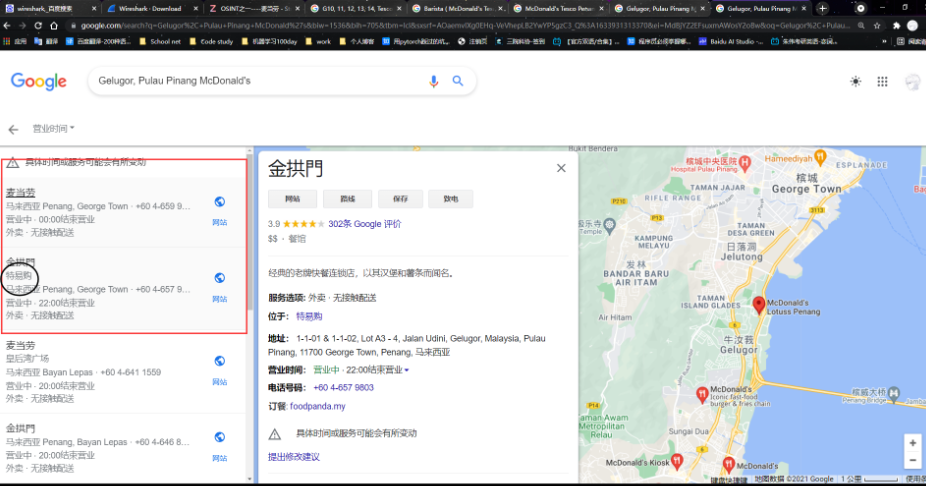This screenshot has height=486, width=926.
Task: Open the Google apps grid
Action: click(882, 81)
